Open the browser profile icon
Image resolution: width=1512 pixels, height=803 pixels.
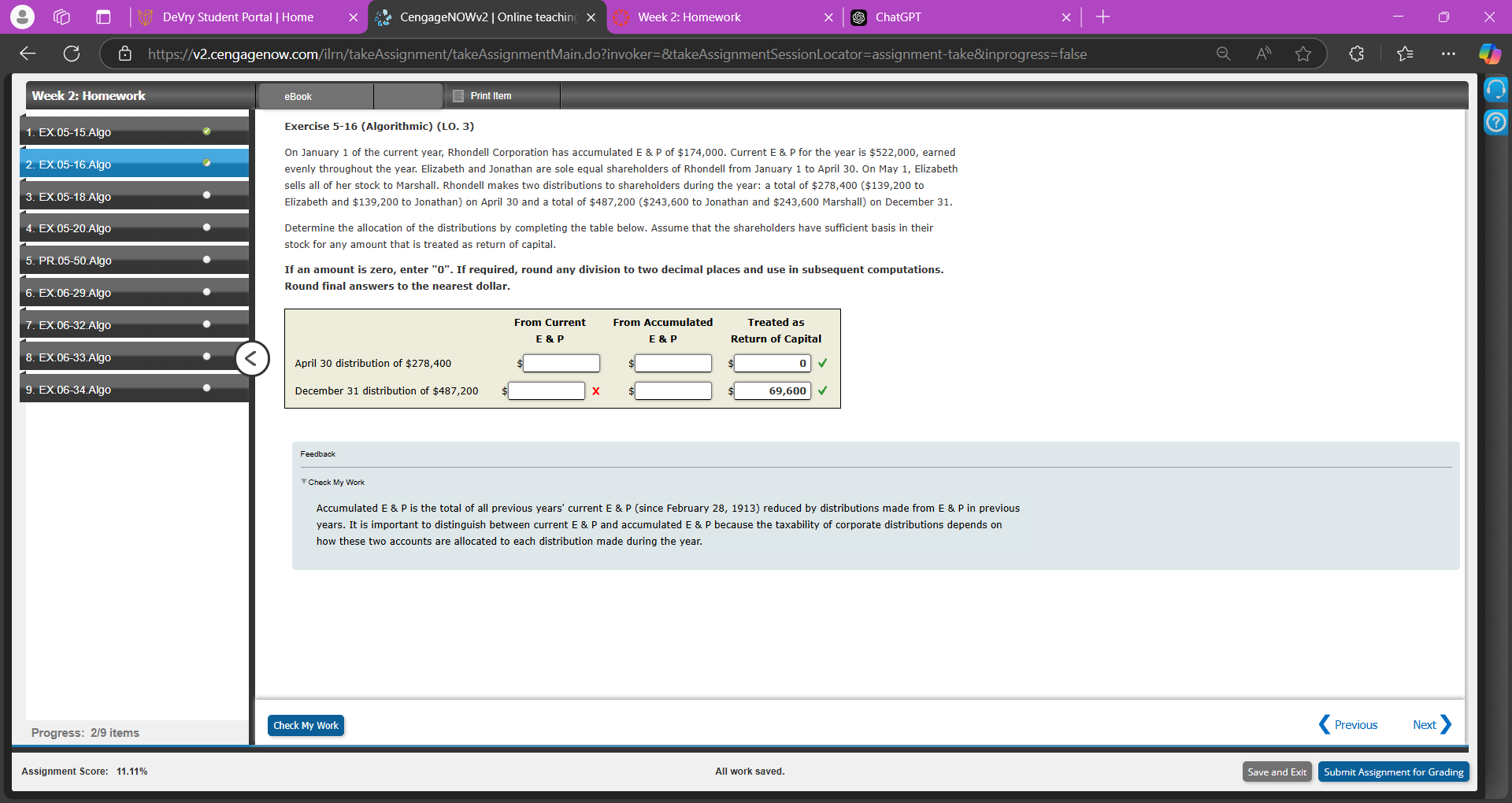tap(22, 17)
